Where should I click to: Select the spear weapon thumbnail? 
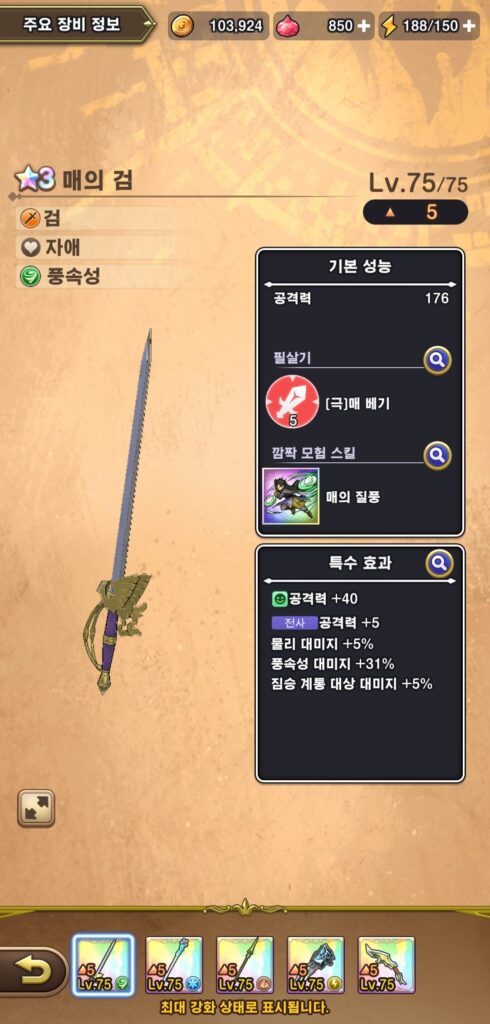(x=245, y=965)
